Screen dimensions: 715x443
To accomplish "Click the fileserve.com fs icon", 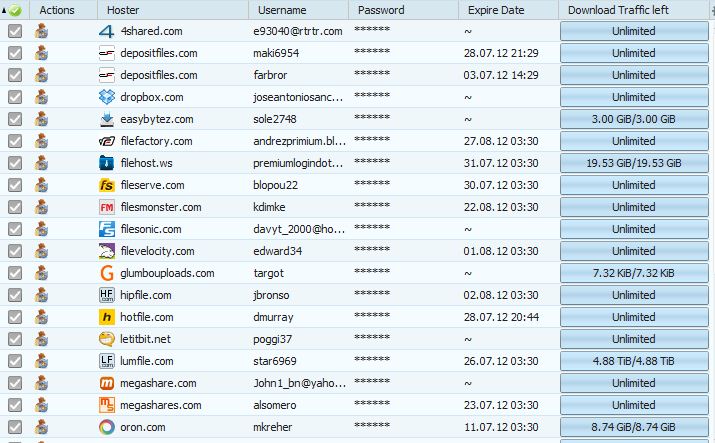I will pyautogui.click(x=107, y=185).
